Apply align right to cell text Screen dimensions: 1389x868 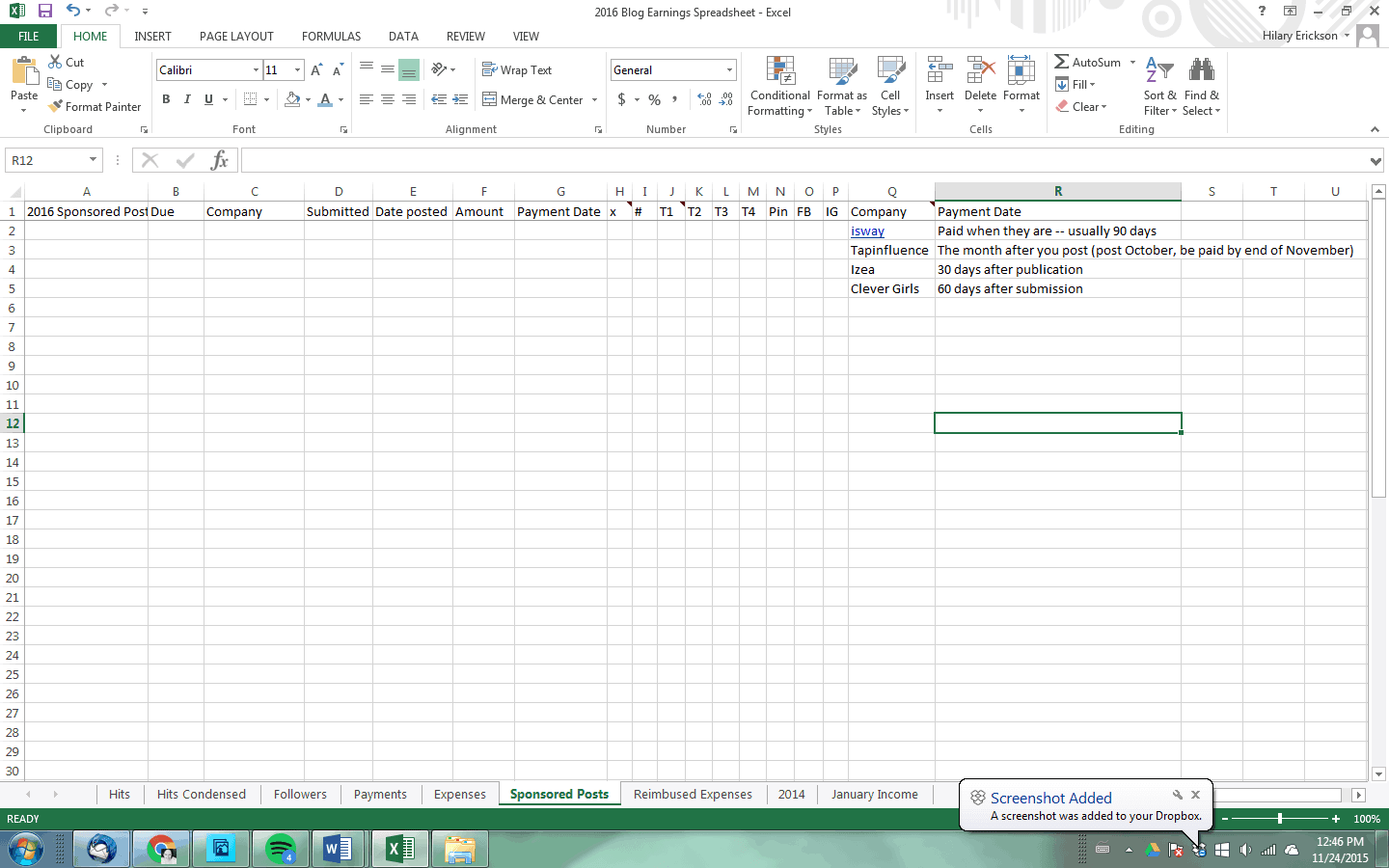coord(409,99)
